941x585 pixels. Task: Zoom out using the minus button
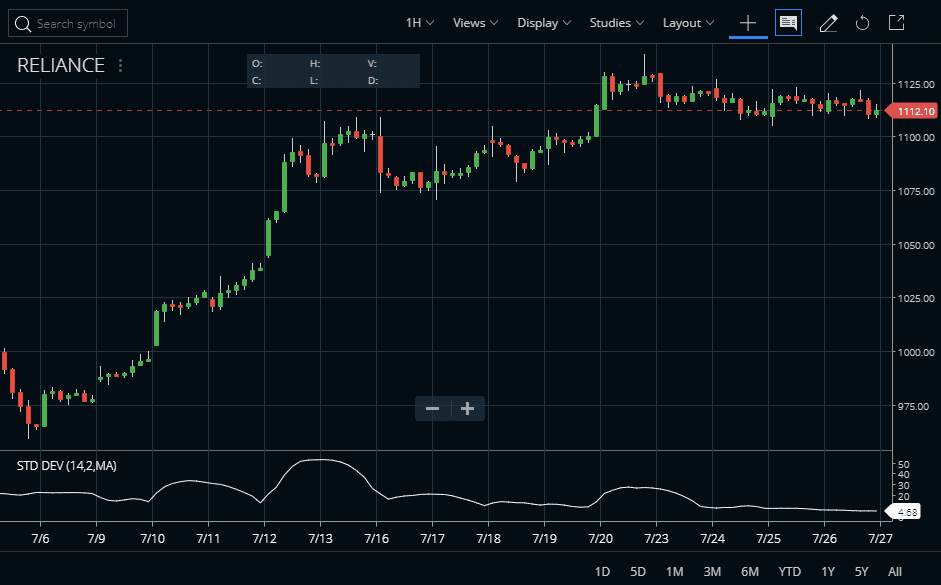tap(433, 409)
